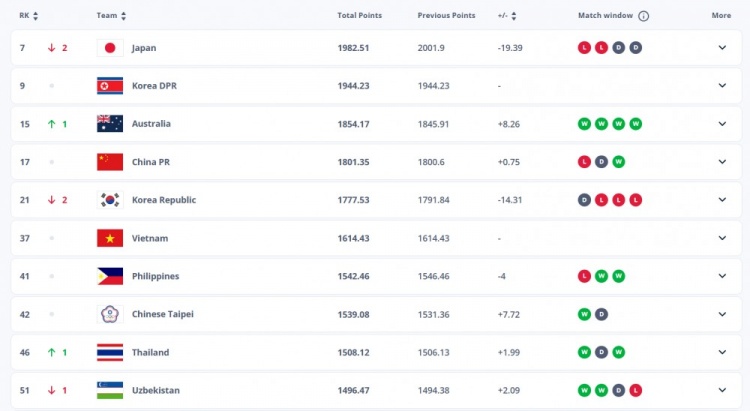Viewport: 750px width, 411px height.
Task: Expand the Thailand row chevron
Action: click(x=722, y=352)
